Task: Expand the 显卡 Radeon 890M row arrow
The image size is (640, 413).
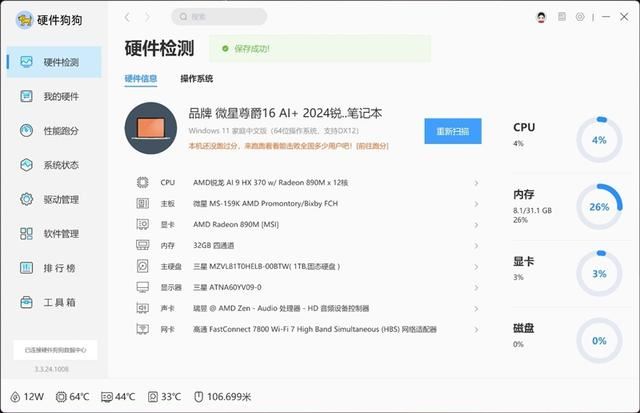Action: [x=476, y=225]
